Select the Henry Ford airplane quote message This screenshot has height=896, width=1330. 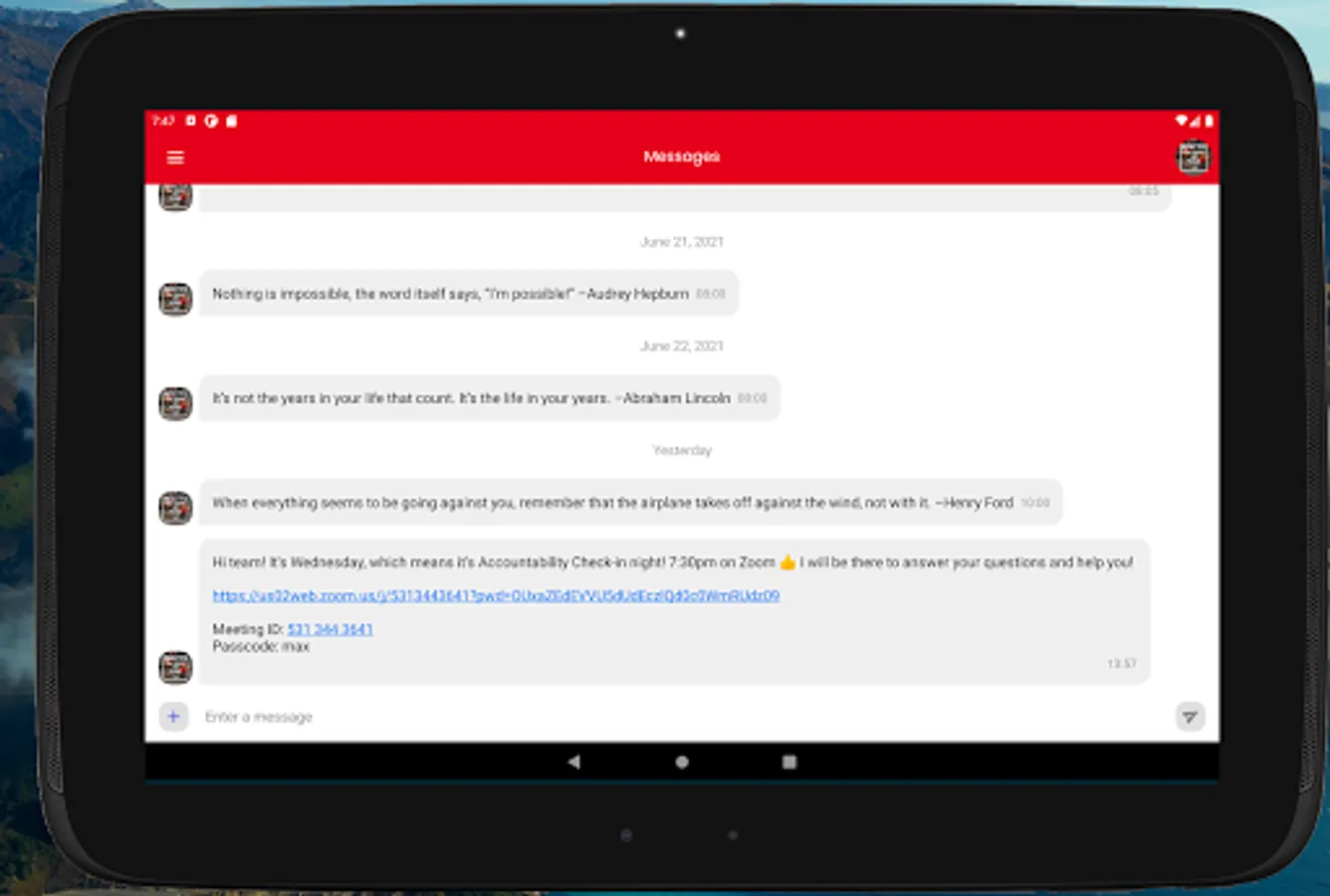631,503
